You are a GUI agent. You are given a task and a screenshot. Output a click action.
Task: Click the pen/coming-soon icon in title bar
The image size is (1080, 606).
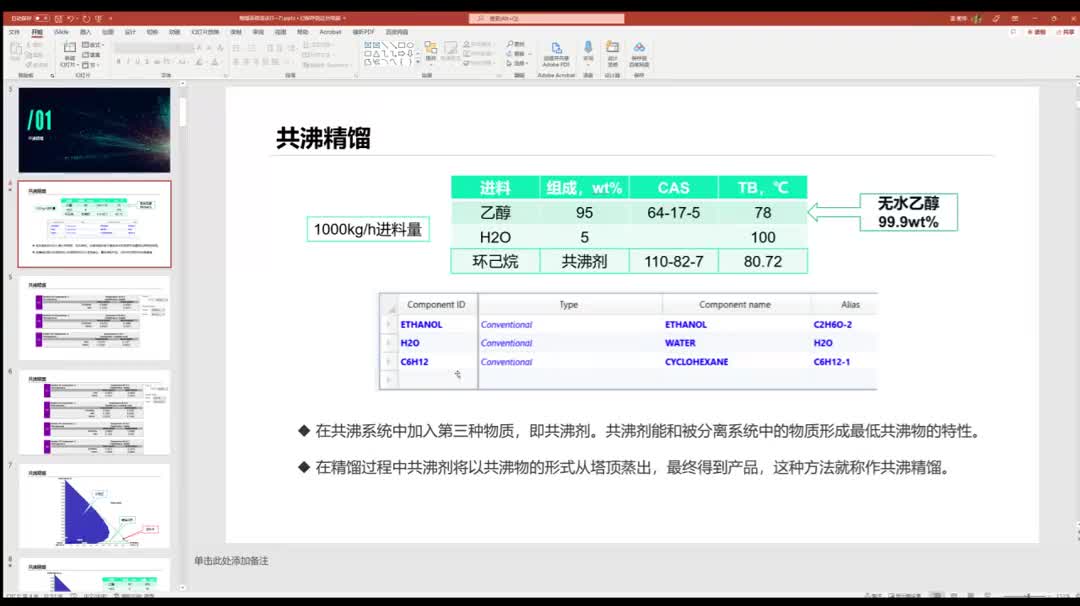pos(996,19)
